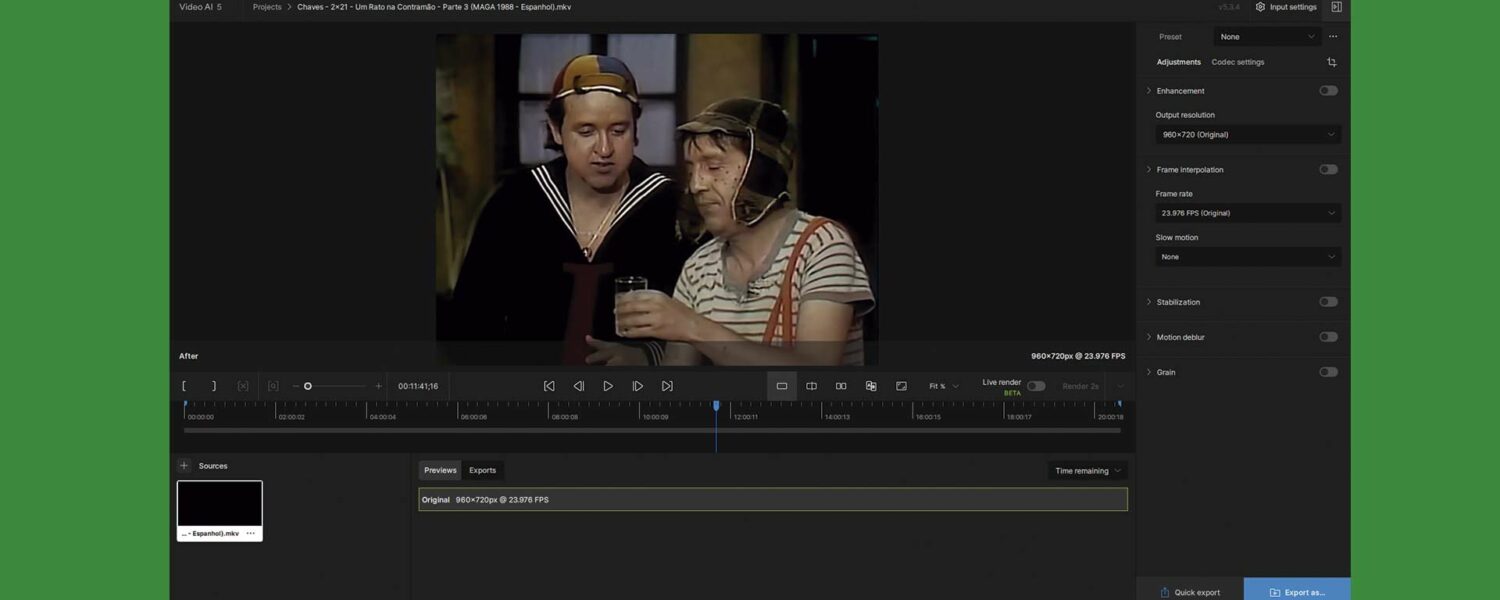Click the fullscreen preview icon

pos(901,386)
